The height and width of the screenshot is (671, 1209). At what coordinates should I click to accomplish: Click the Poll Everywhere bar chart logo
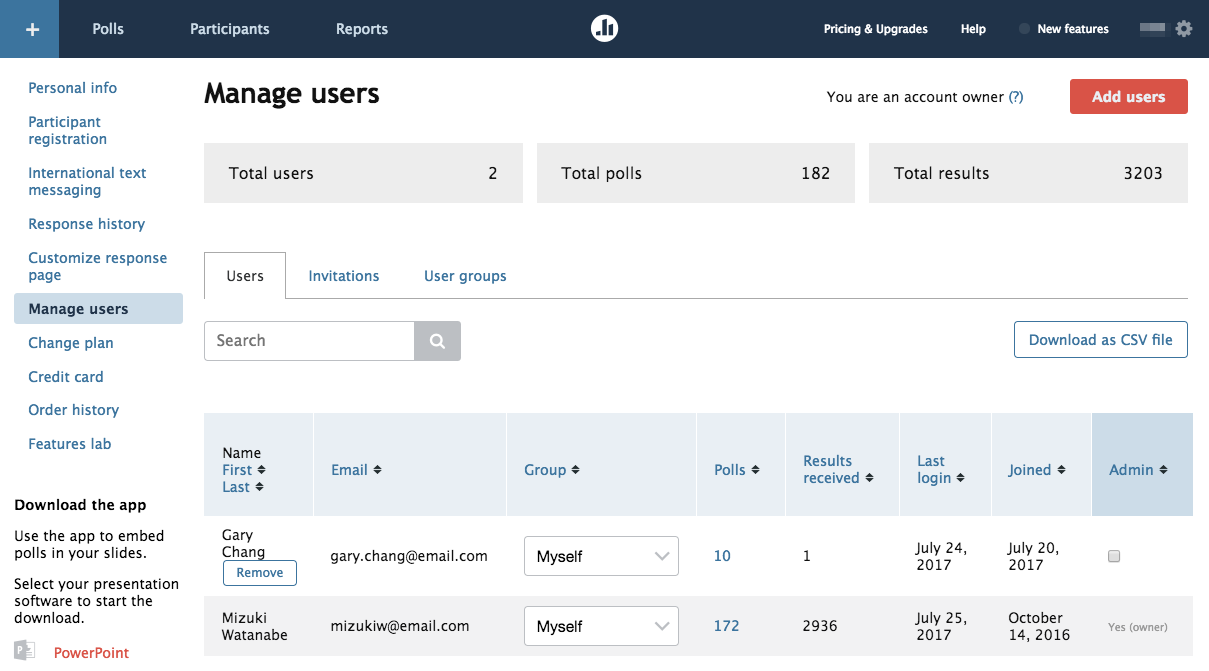point(604,28)
